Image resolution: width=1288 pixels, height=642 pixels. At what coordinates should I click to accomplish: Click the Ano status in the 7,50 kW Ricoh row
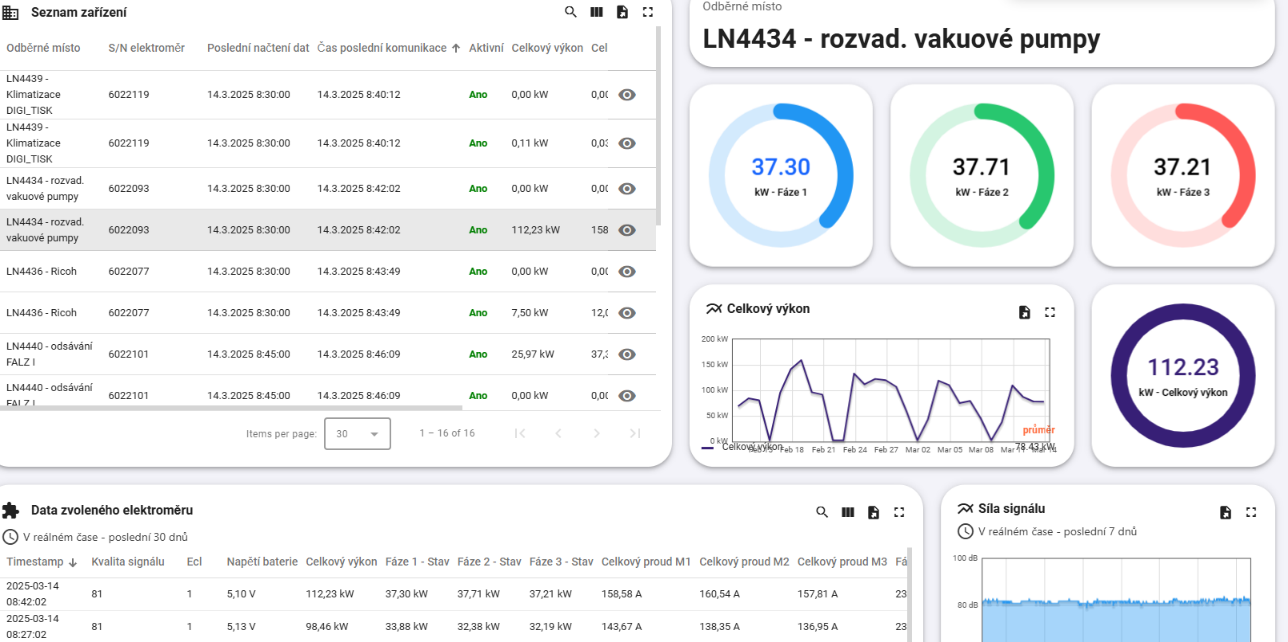point(478,313)
